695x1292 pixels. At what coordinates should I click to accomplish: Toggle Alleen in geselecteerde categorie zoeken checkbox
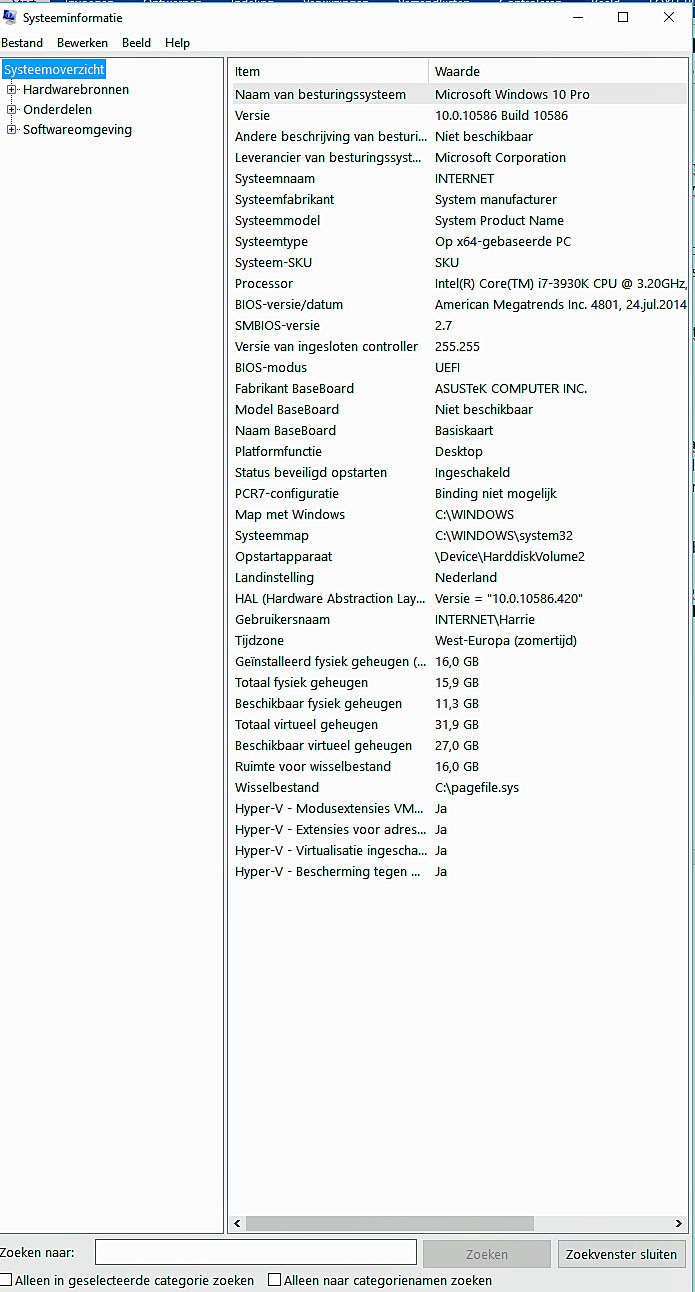[6, 1280]
